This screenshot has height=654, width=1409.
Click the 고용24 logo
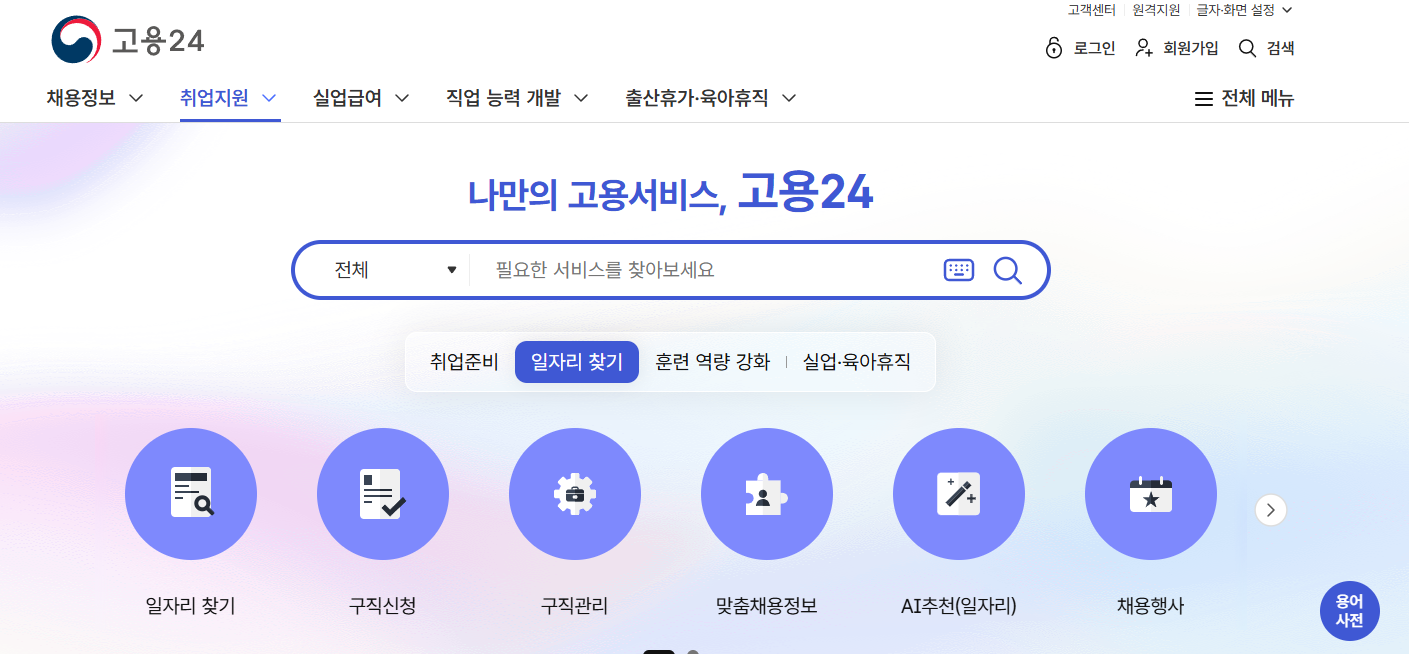(x=128, y=41)
